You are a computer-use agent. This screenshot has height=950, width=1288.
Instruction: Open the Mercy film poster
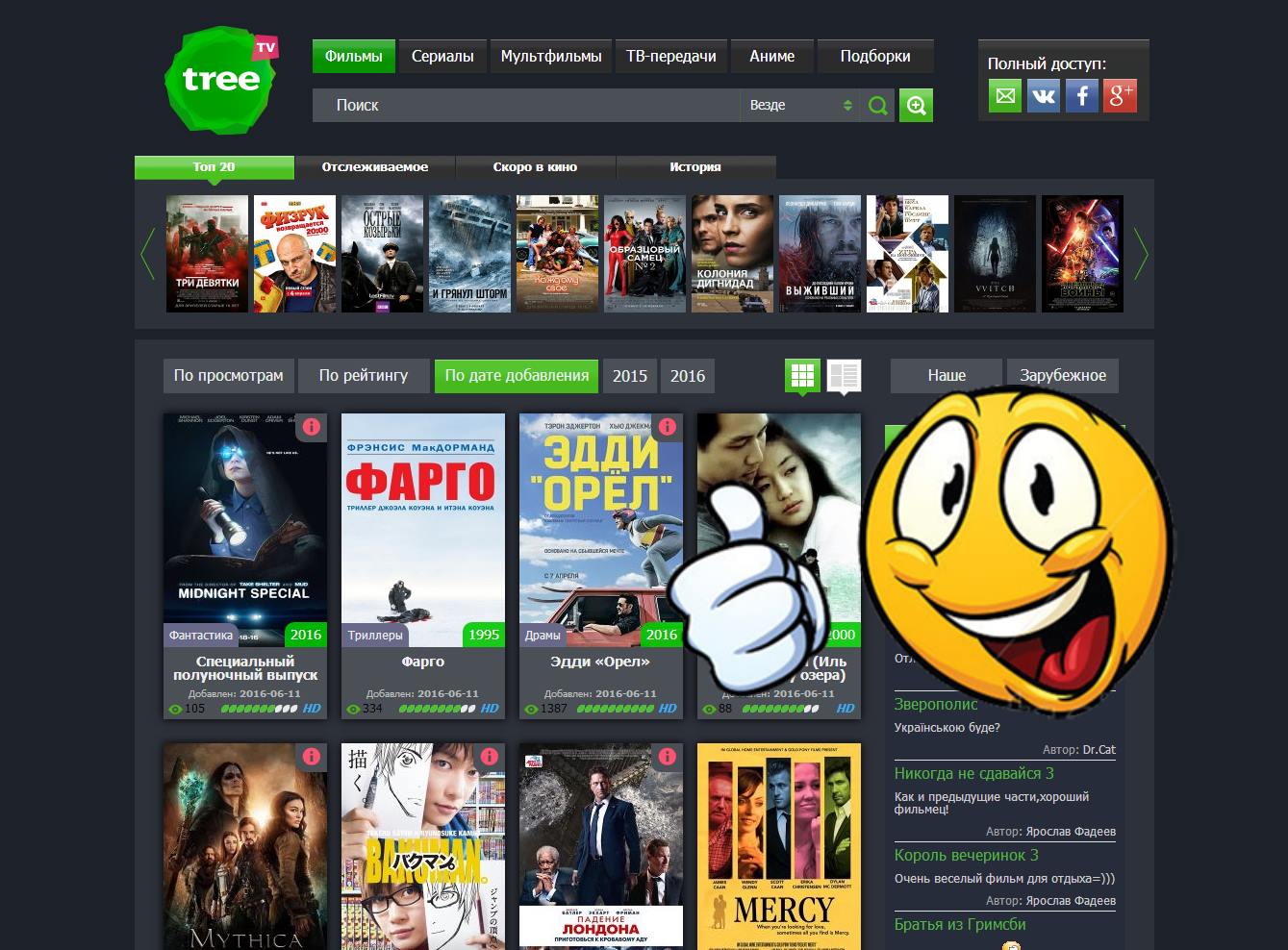[x=779, y=846]
